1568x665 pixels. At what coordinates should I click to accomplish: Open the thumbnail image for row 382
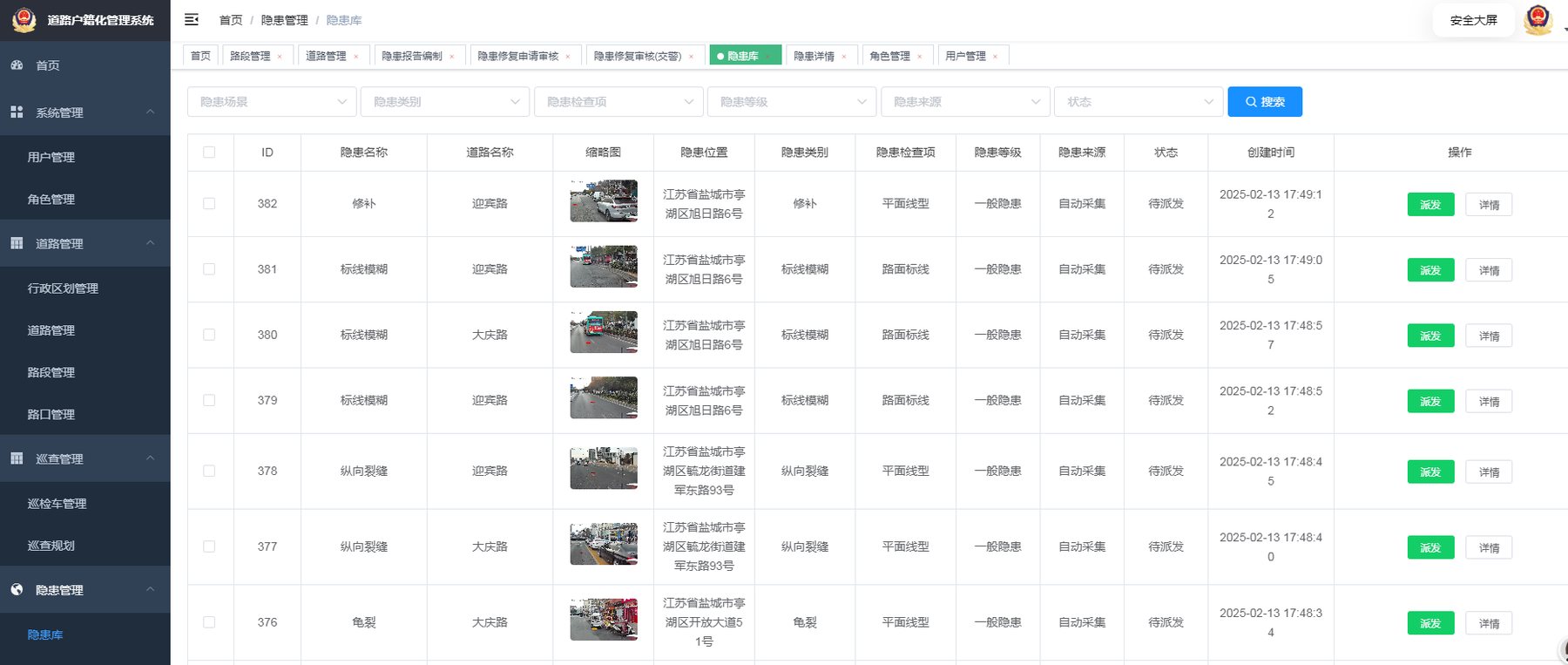click(x=604, y=200)
